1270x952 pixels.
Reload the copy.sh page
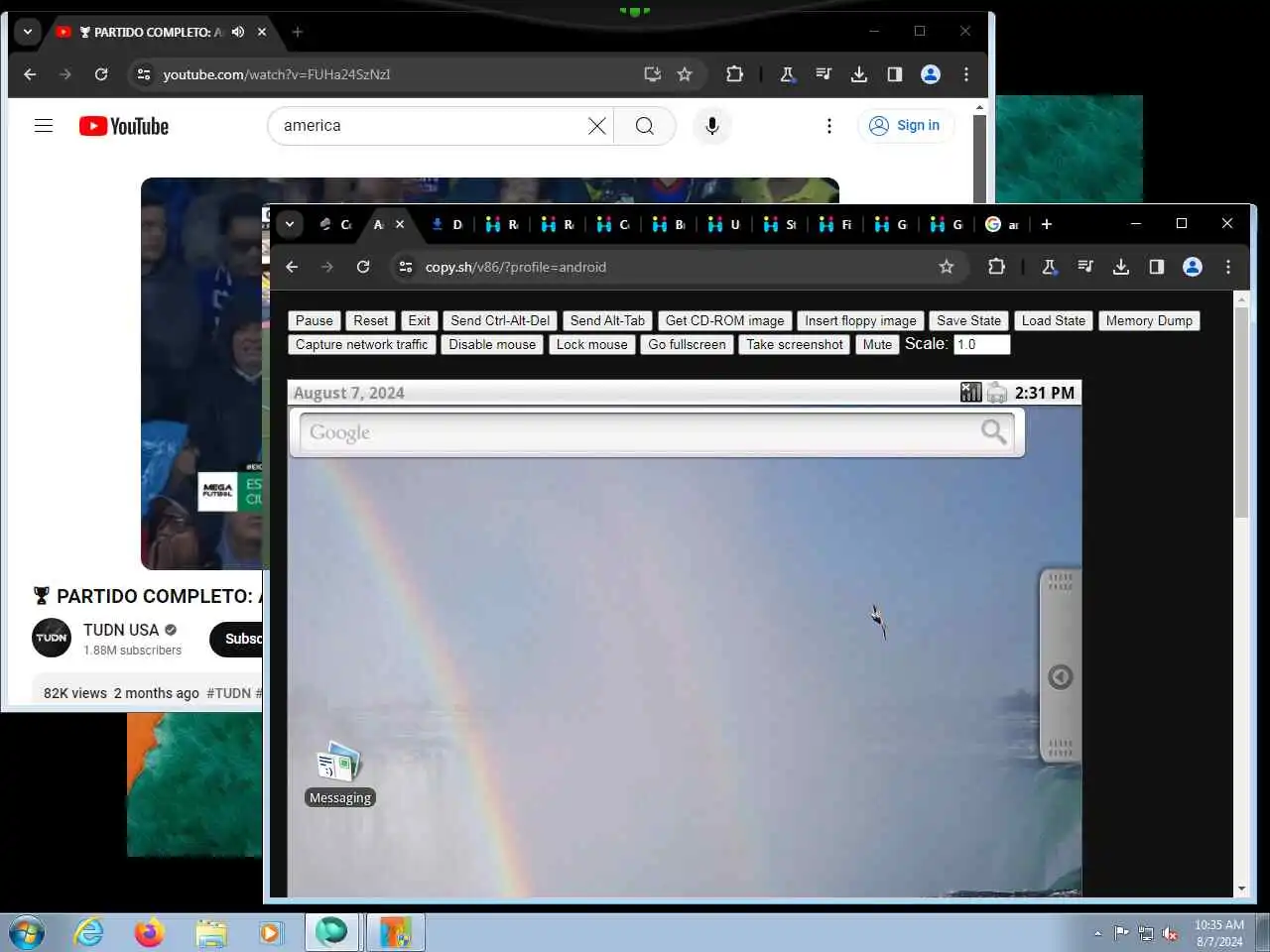363,267
